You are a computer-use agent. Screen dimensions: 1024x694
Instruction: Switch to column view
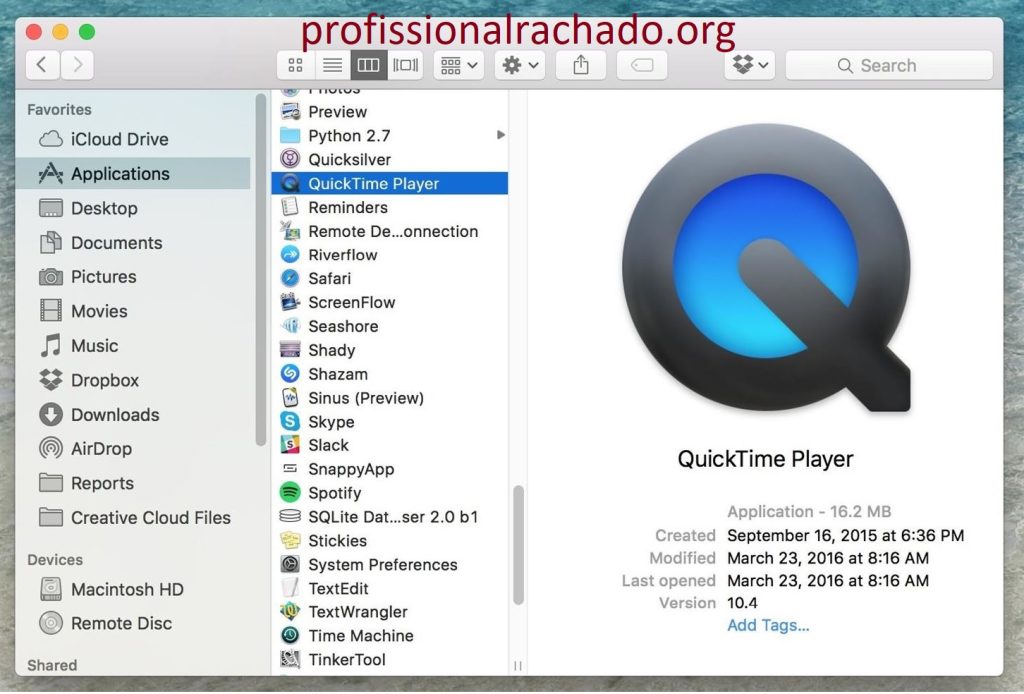368,65
